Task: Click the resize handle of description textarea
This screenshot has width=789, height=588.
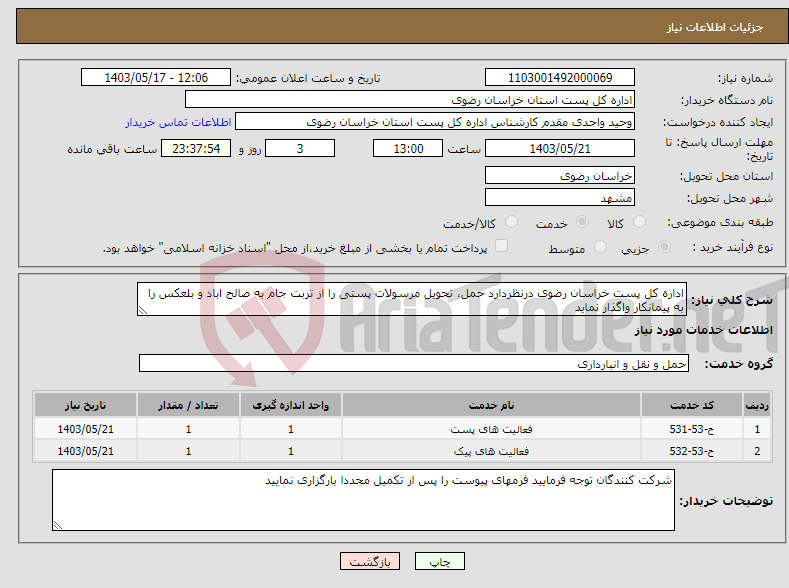Action: tap(143, 311)
